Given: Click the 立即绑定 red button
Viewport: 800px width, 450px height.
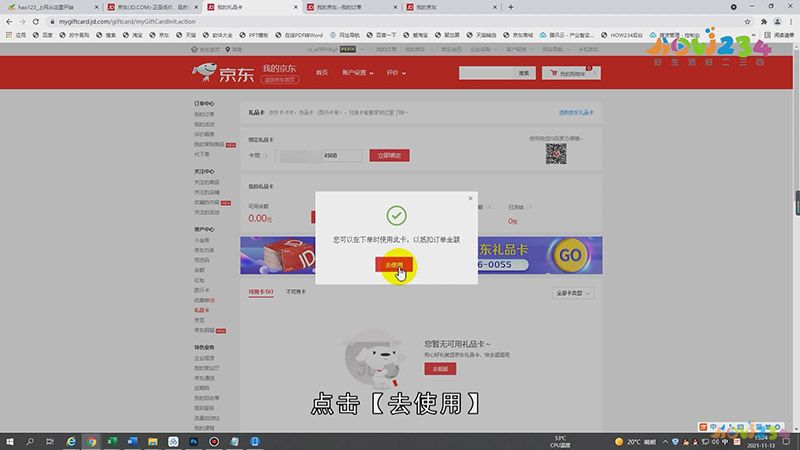Looking at the screenshot, I should pos(389,155).
